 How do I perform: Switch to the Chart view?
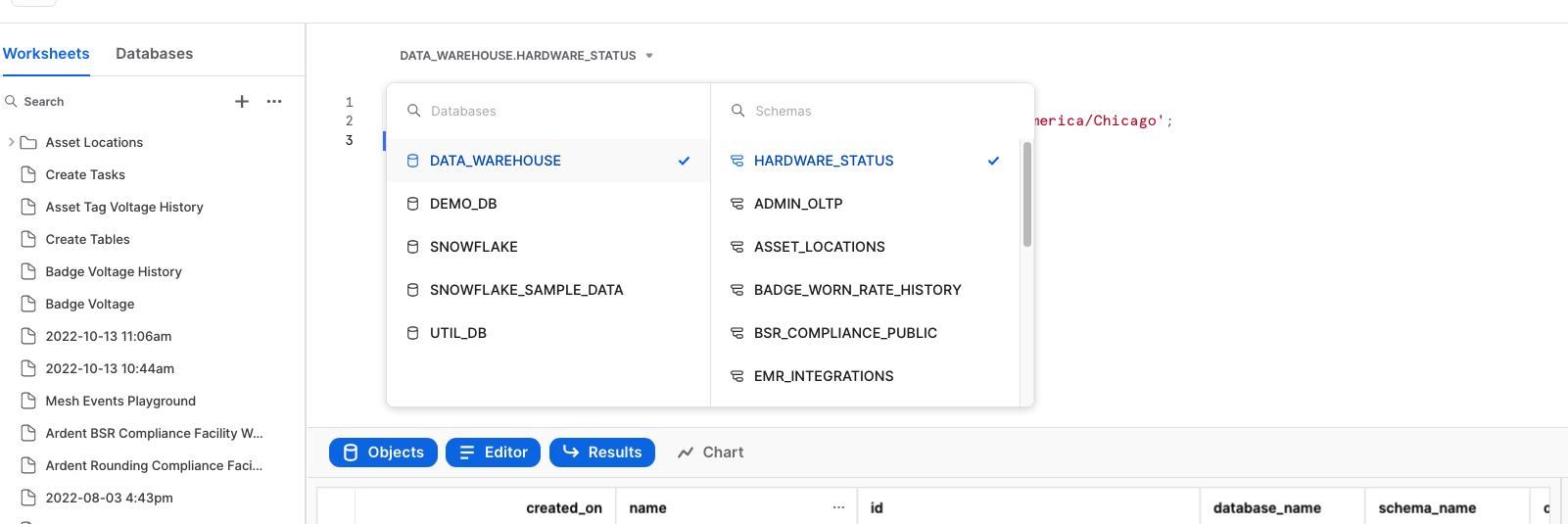coord(711,453)
